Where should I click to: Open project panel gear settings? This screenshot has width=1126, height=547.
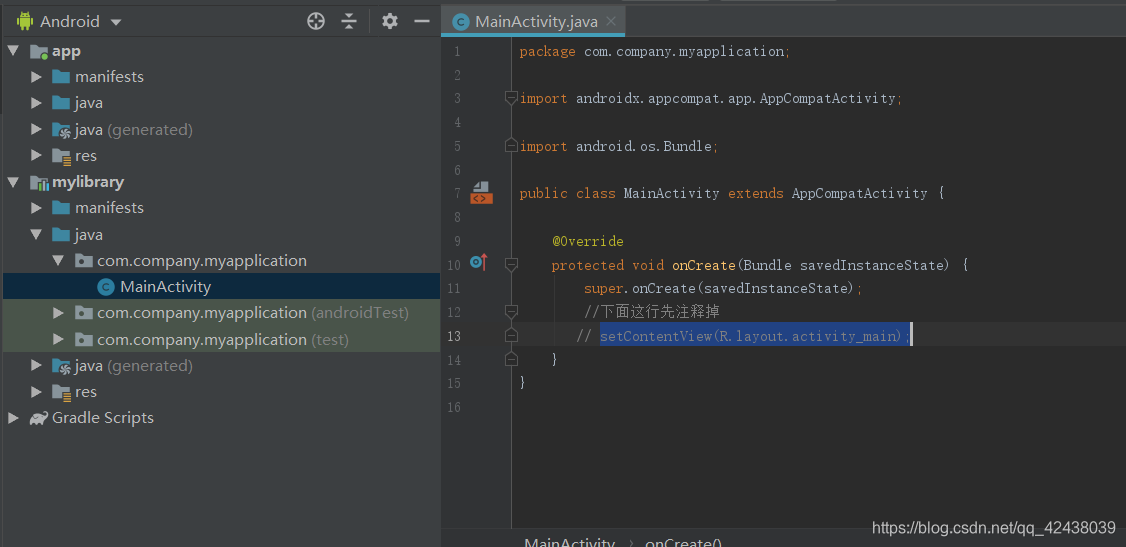390,22
